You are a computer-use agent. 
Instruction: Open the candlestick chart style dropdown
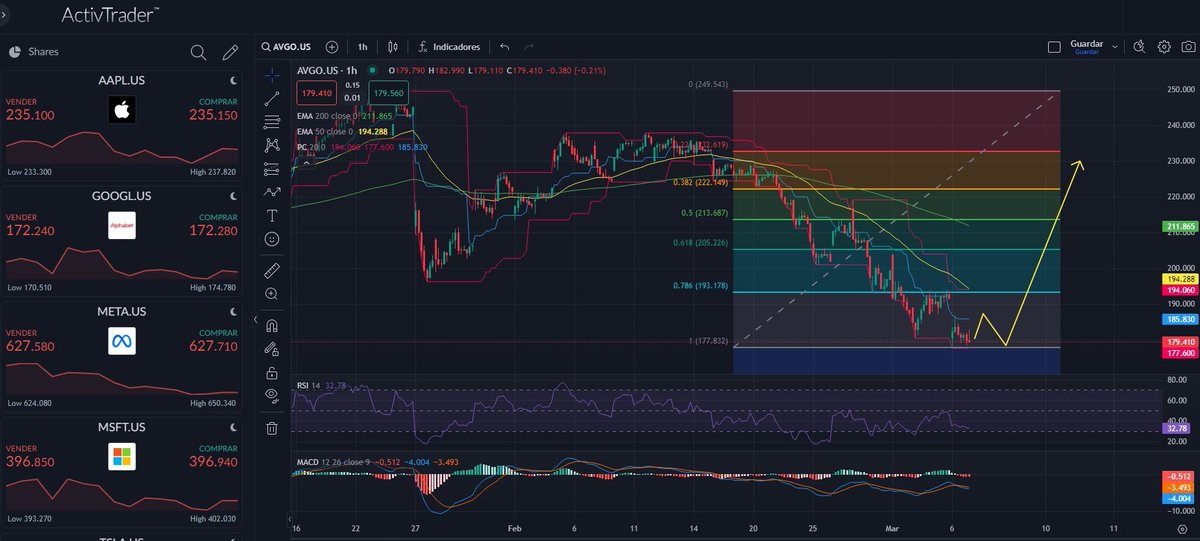point(393,47)
